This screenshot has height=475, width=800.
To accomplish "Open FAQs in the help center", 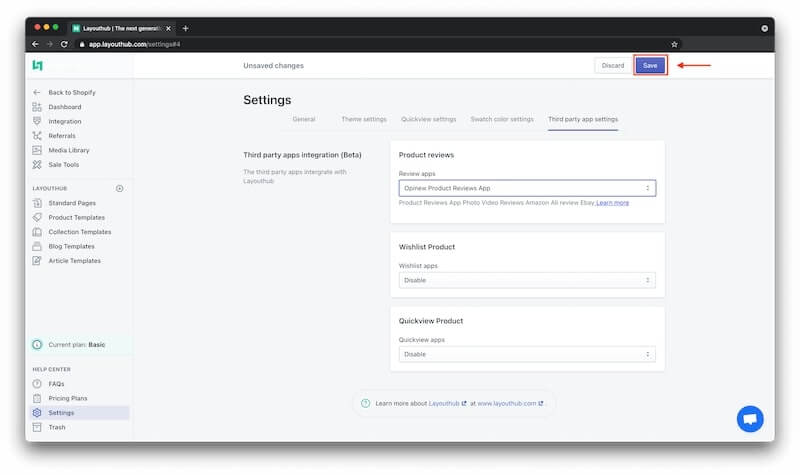I will click(x=56, y=384).
